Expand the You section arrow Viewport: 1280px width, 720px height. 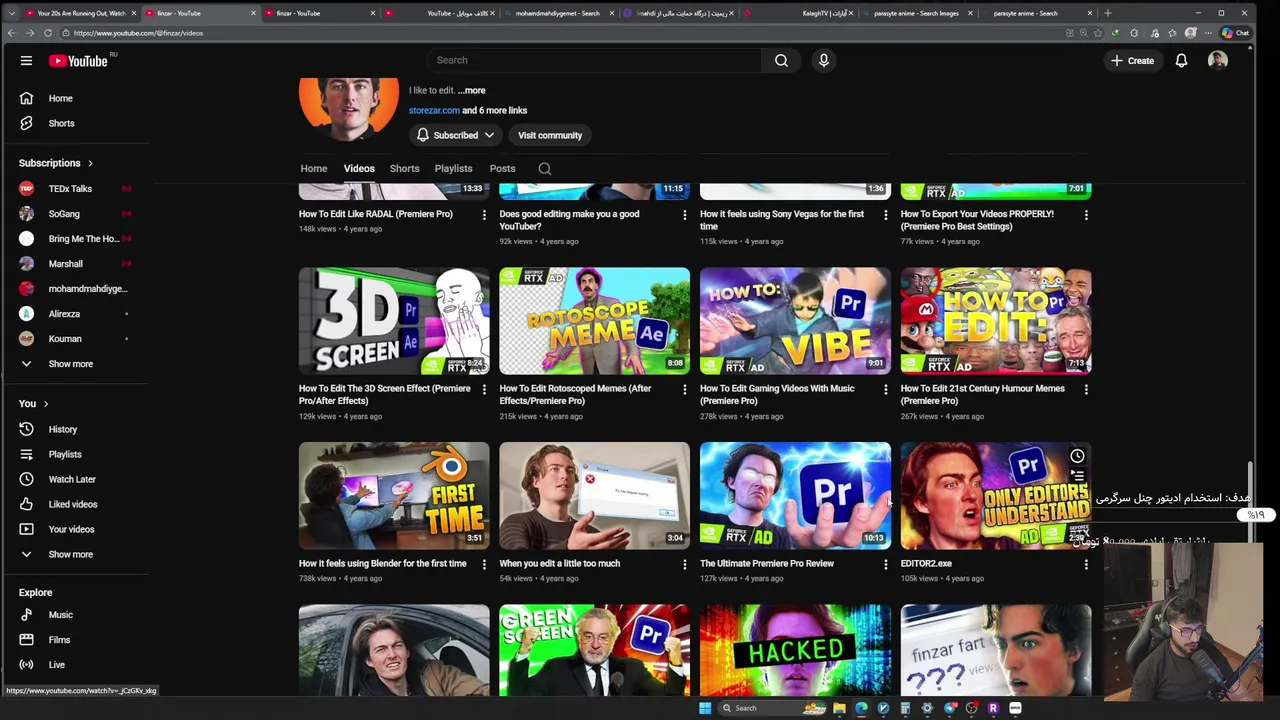click(x=46, y=404)
